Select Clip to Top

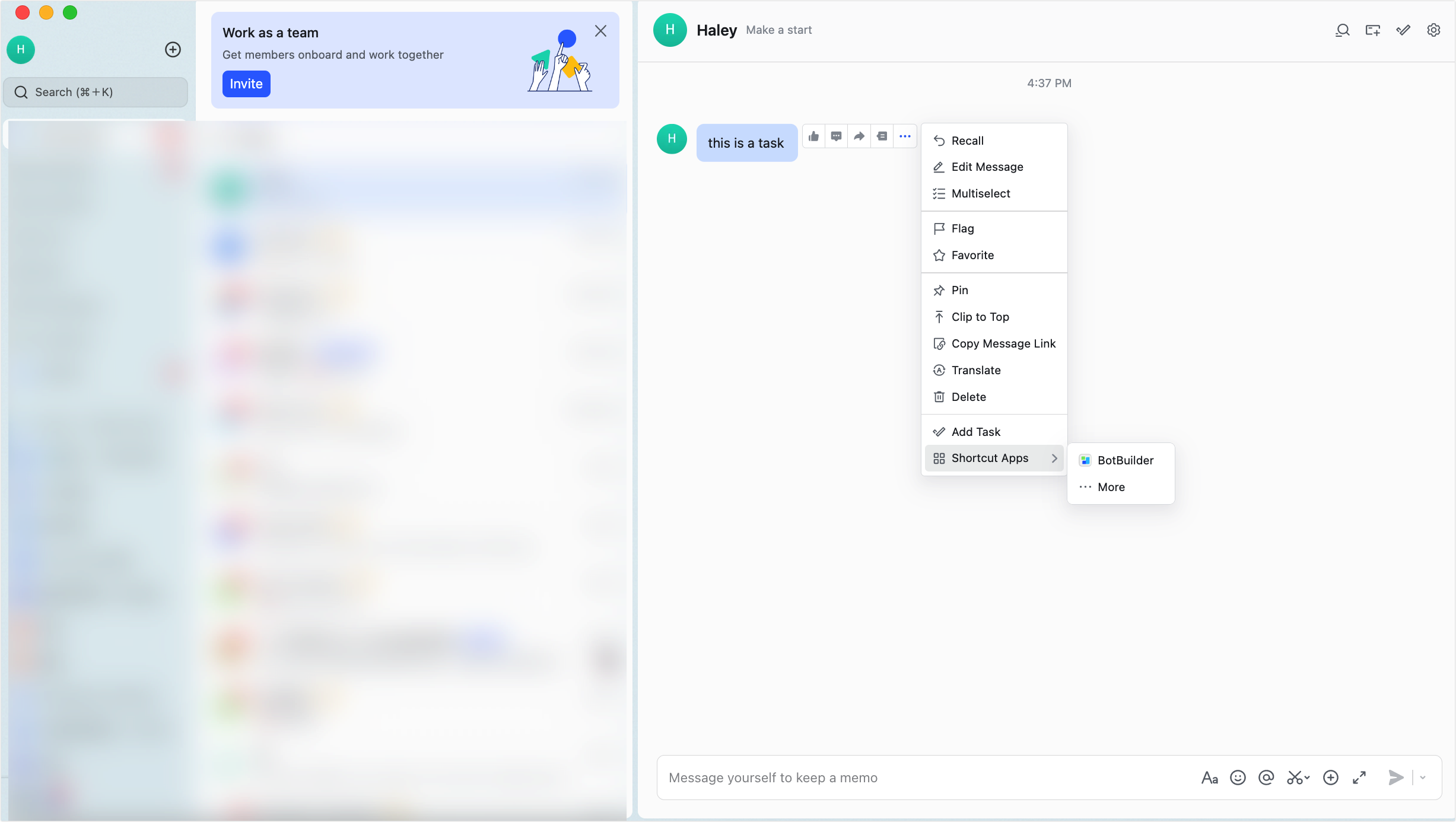[x=994, y=317]
